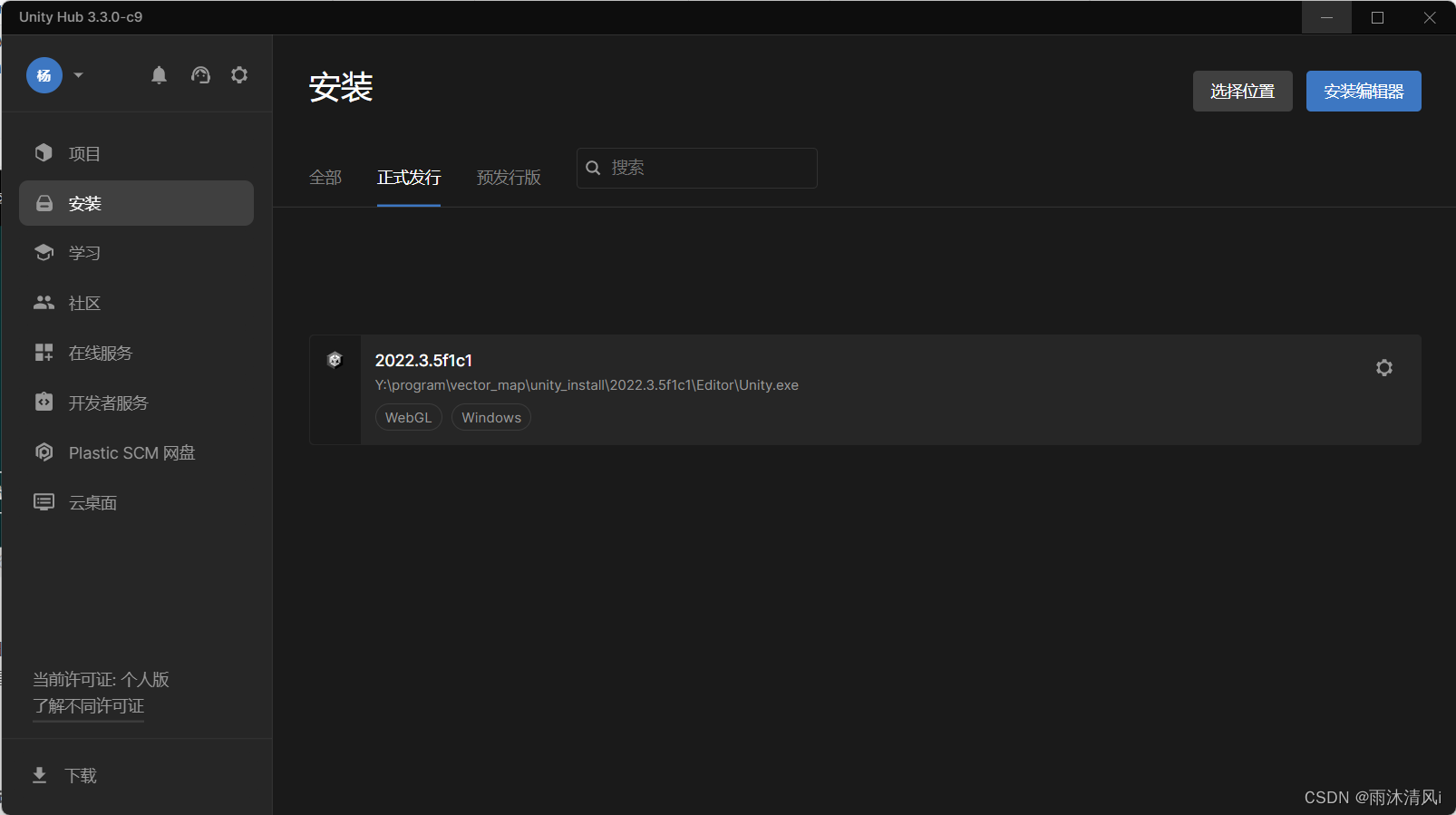Click the Unity.exe install path text
Viewport: 1456px width, 815px height.
(587, 385)
